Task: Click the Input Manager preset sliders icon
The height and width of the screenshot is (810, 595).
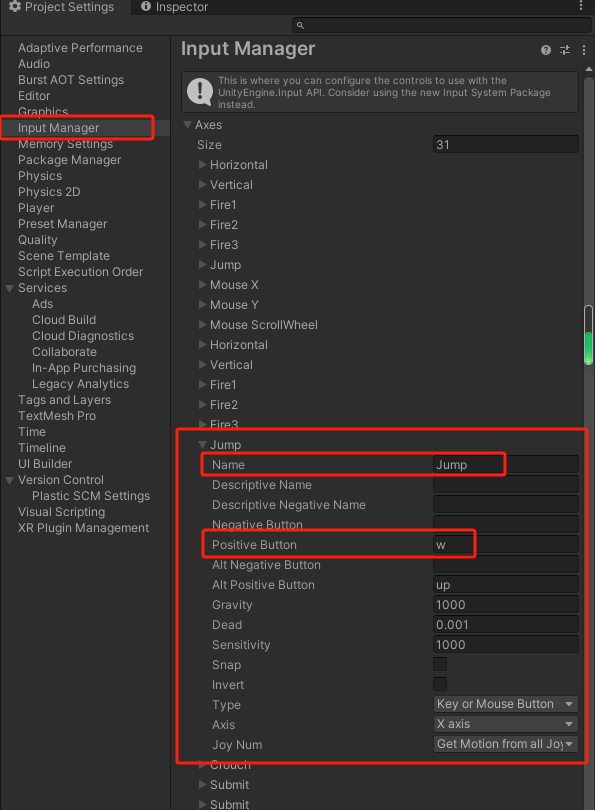Action: [565, 50]
